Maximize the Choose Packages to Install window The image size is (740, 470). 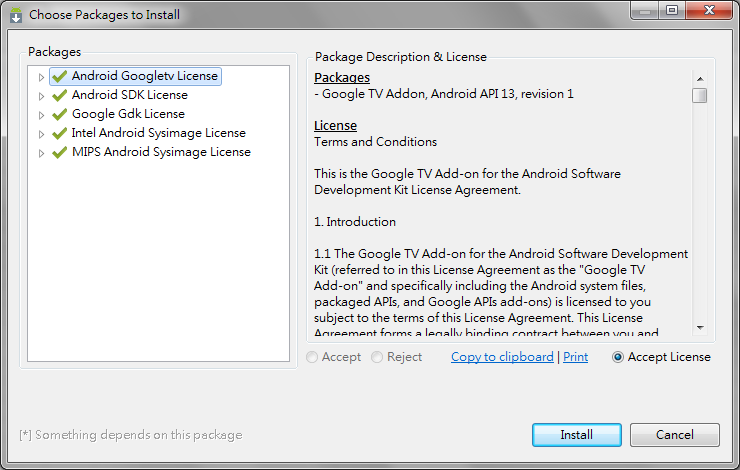[x=672, y=10]
